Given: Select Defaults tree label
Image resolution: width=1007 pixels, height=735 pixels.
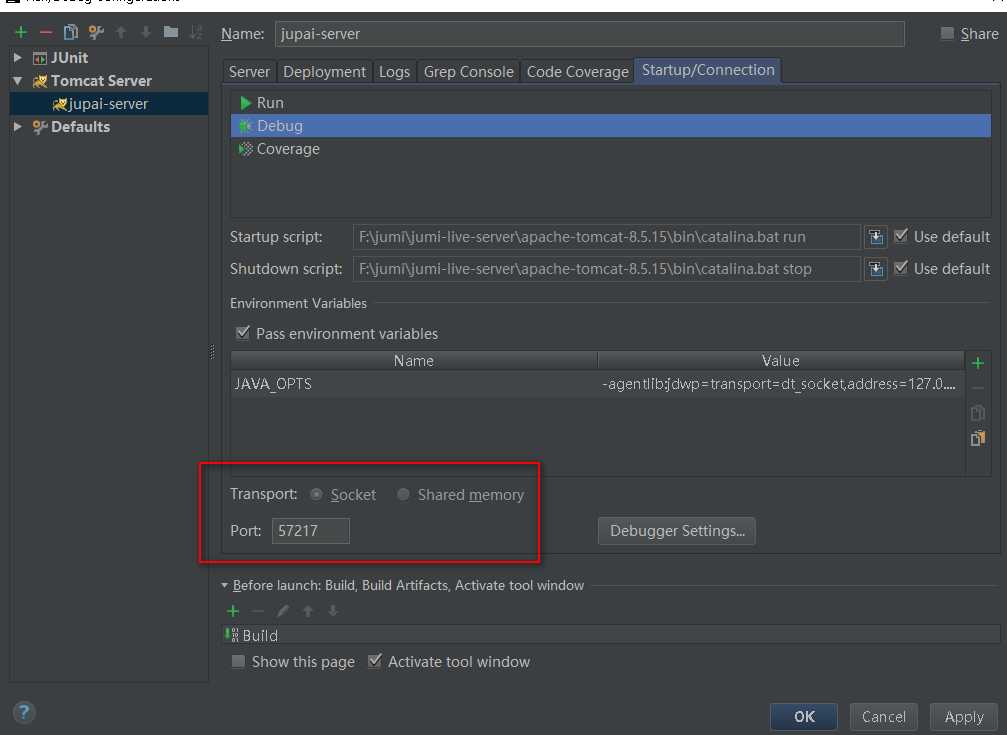Looking at the screenshot, I should click(80, 127).
